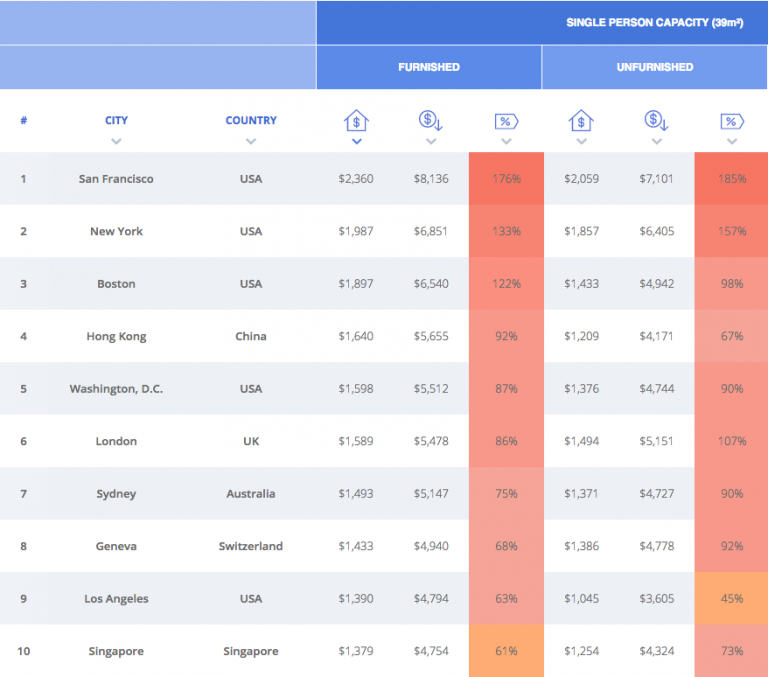This screenshot has width=768, height=677.
Task: Click the furnished rent house-dollar icon
Action: click(356, 121)
